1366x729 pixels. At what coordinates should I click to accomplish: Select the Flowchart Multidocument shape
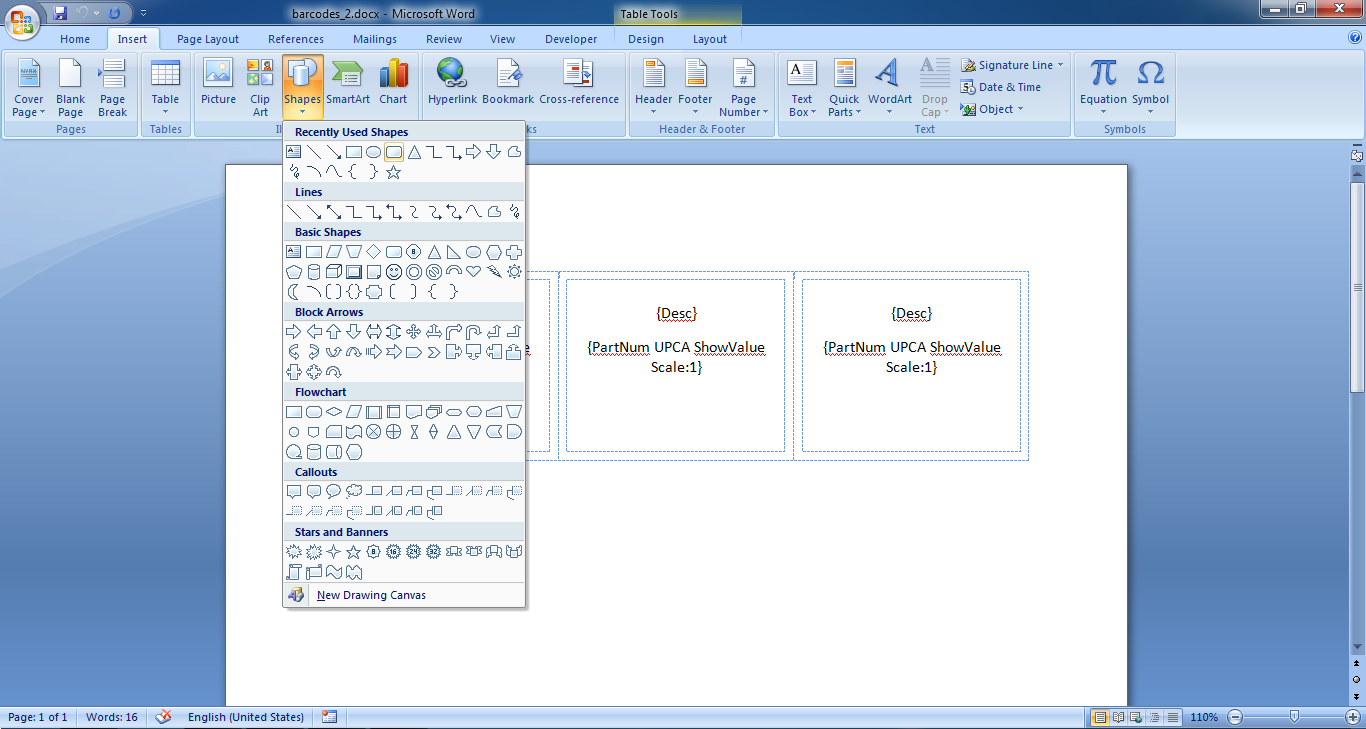[x=434, y=412]
